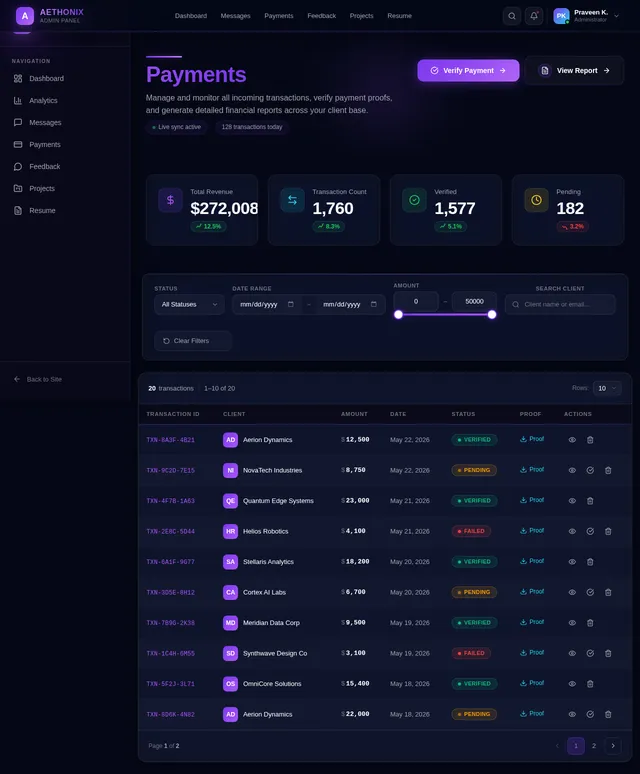Delete the Stellaris Analytics transaction

point(590,562)
